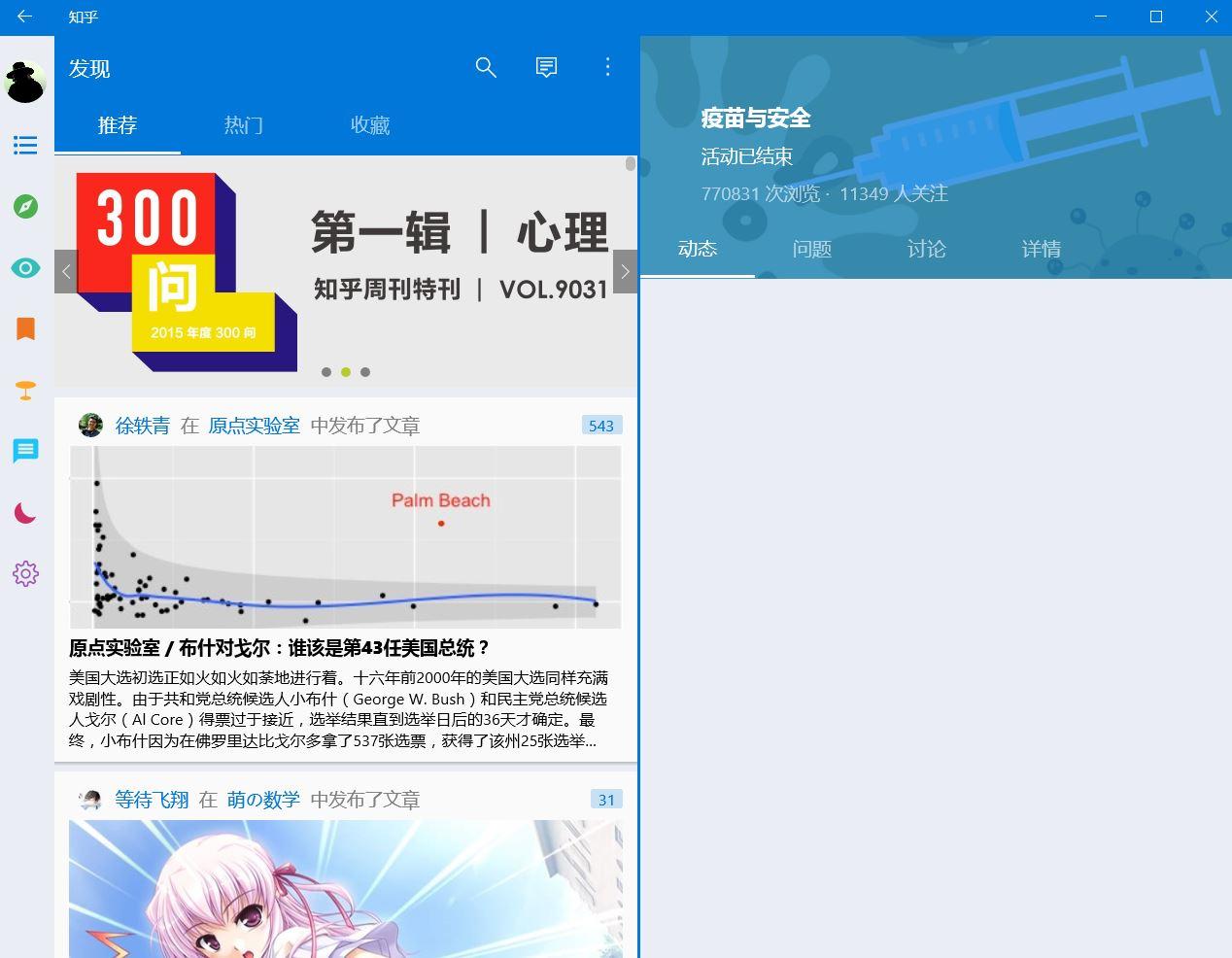
Task: Go to previous banner slide
Action: coord(66,272)
